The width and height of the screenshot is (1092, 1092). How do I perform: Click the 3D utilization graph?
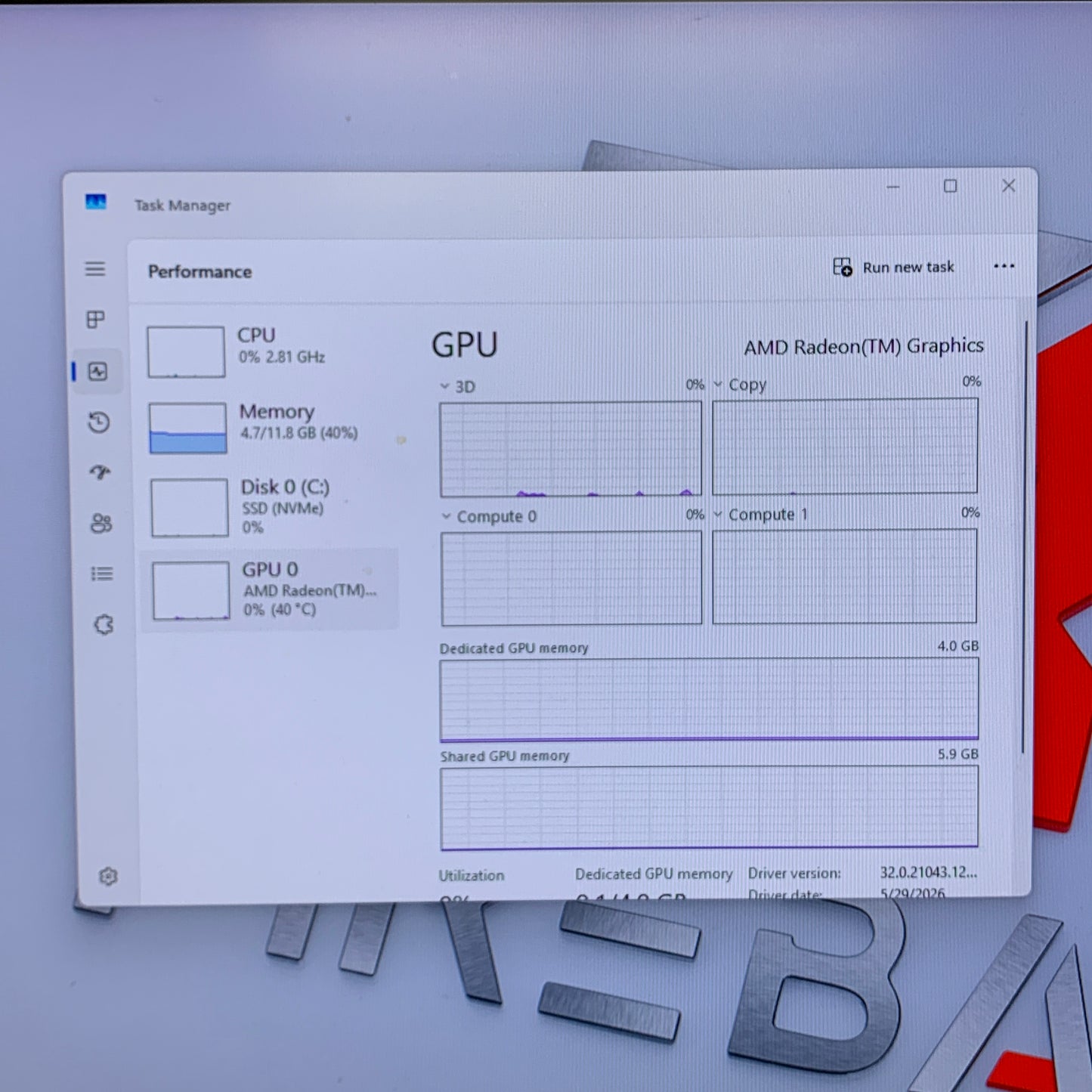571,449
